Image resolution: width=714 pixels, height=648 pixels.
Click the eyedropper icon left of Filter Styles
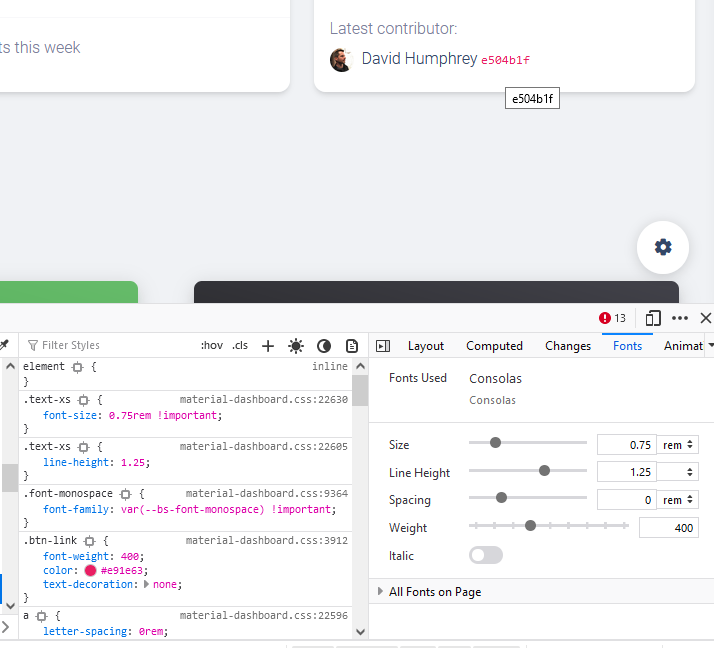5,345
